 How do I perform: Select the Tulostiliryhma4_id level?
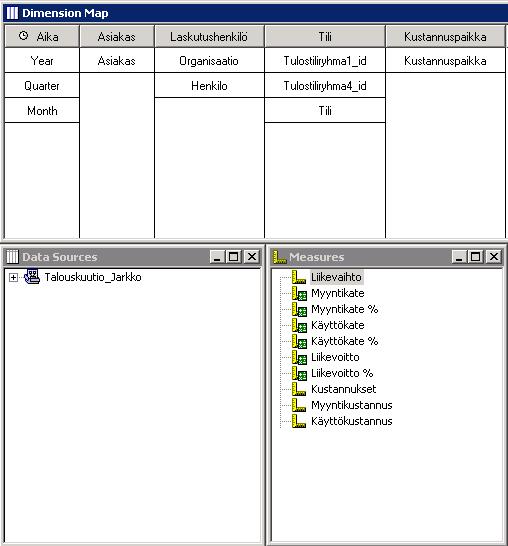point(325,86)
